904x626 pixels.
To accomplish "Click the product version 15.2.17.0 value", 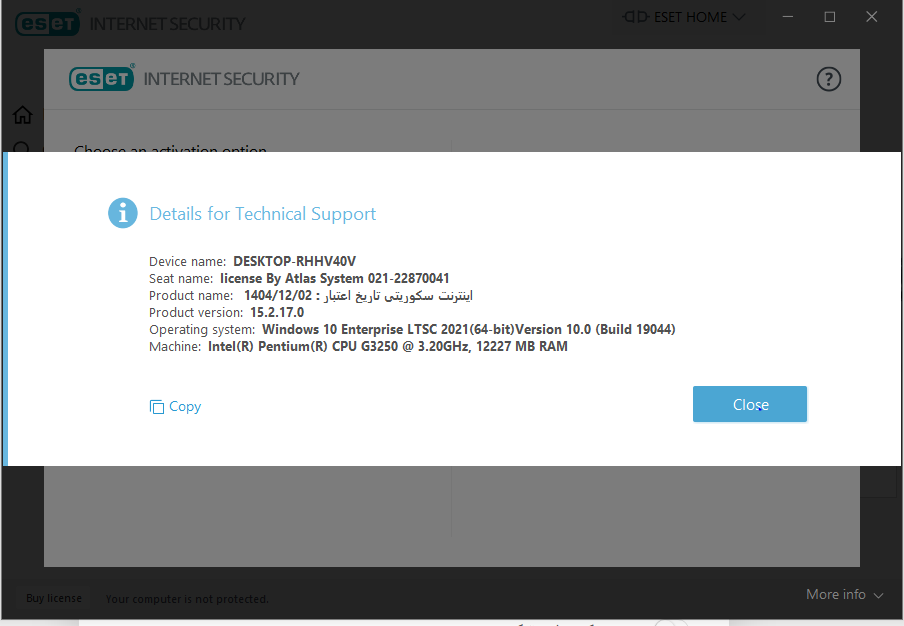I will [277, 312].
